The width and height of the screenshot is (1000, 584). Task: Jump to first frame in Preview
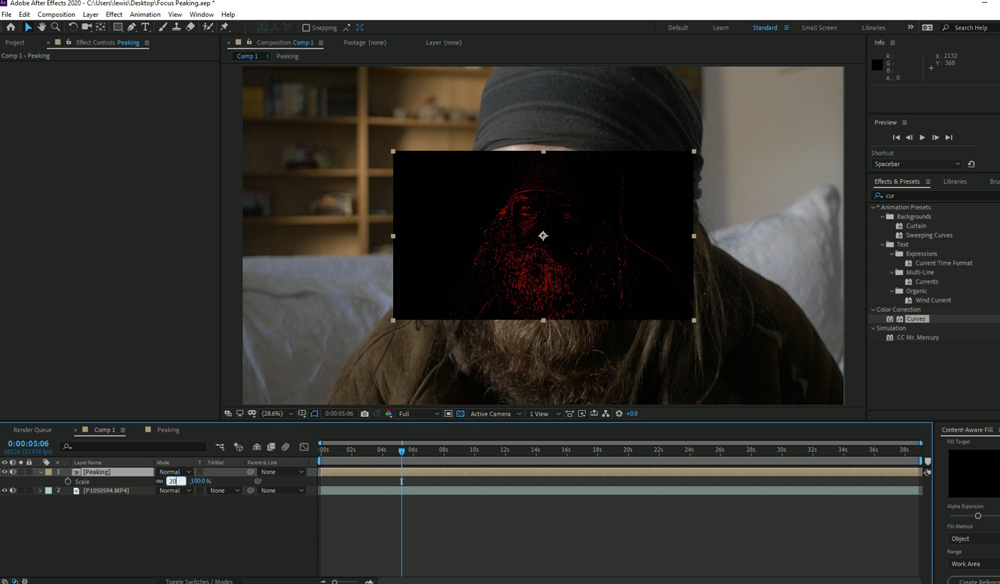tap(896, 138)
